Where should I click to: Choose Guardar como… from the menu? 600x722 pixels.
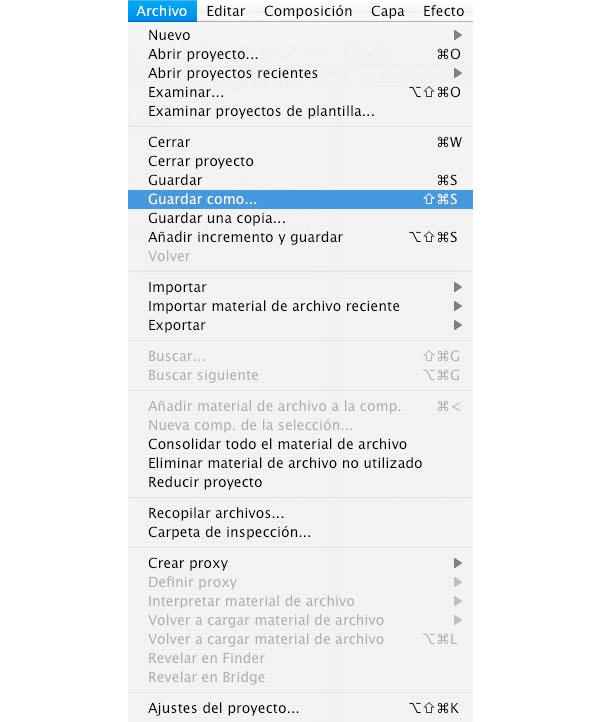click(x=300, y=199)
